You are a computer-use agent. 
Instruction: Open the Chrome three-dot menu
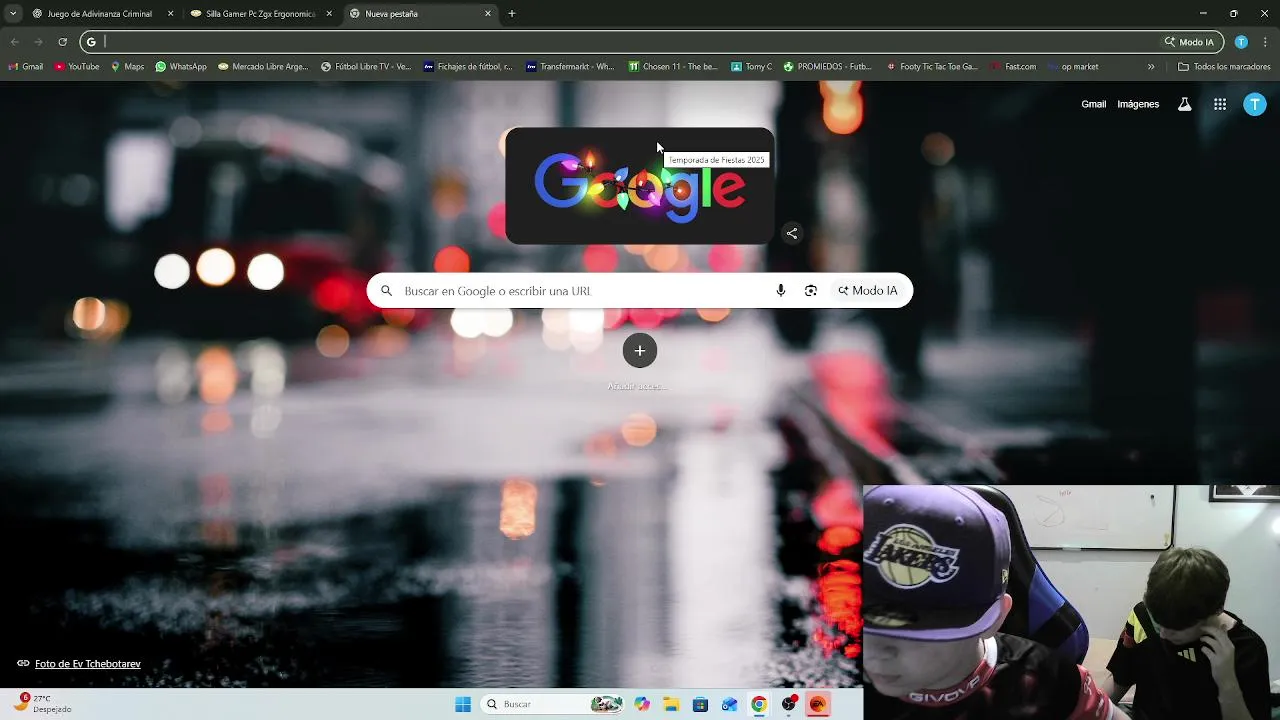1266,42
